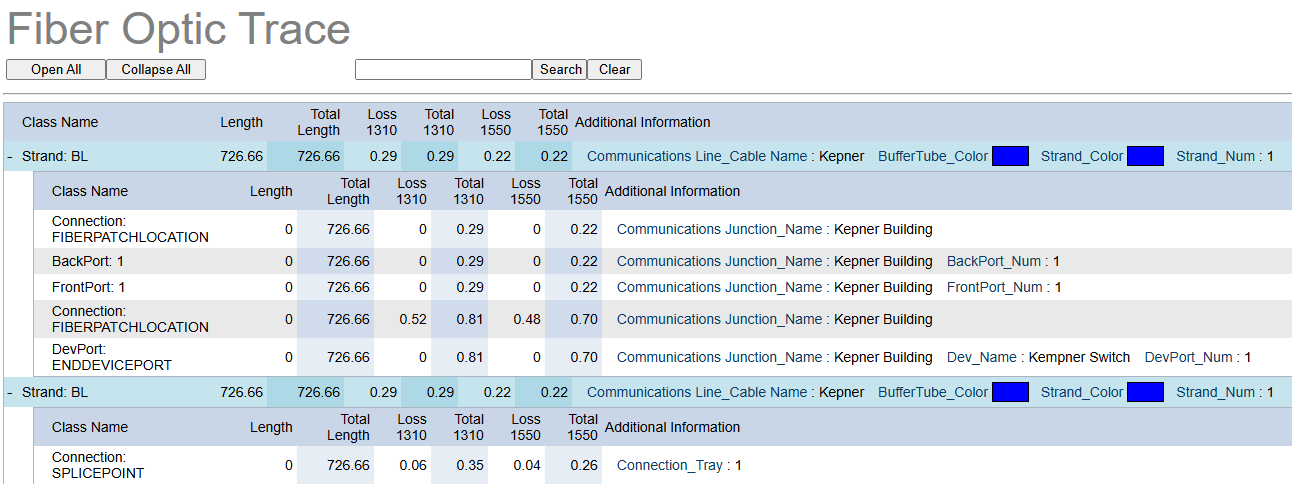
Task: Select the BackPort: 1 row label
Action: pyautogui.click(x=88, y=261)
